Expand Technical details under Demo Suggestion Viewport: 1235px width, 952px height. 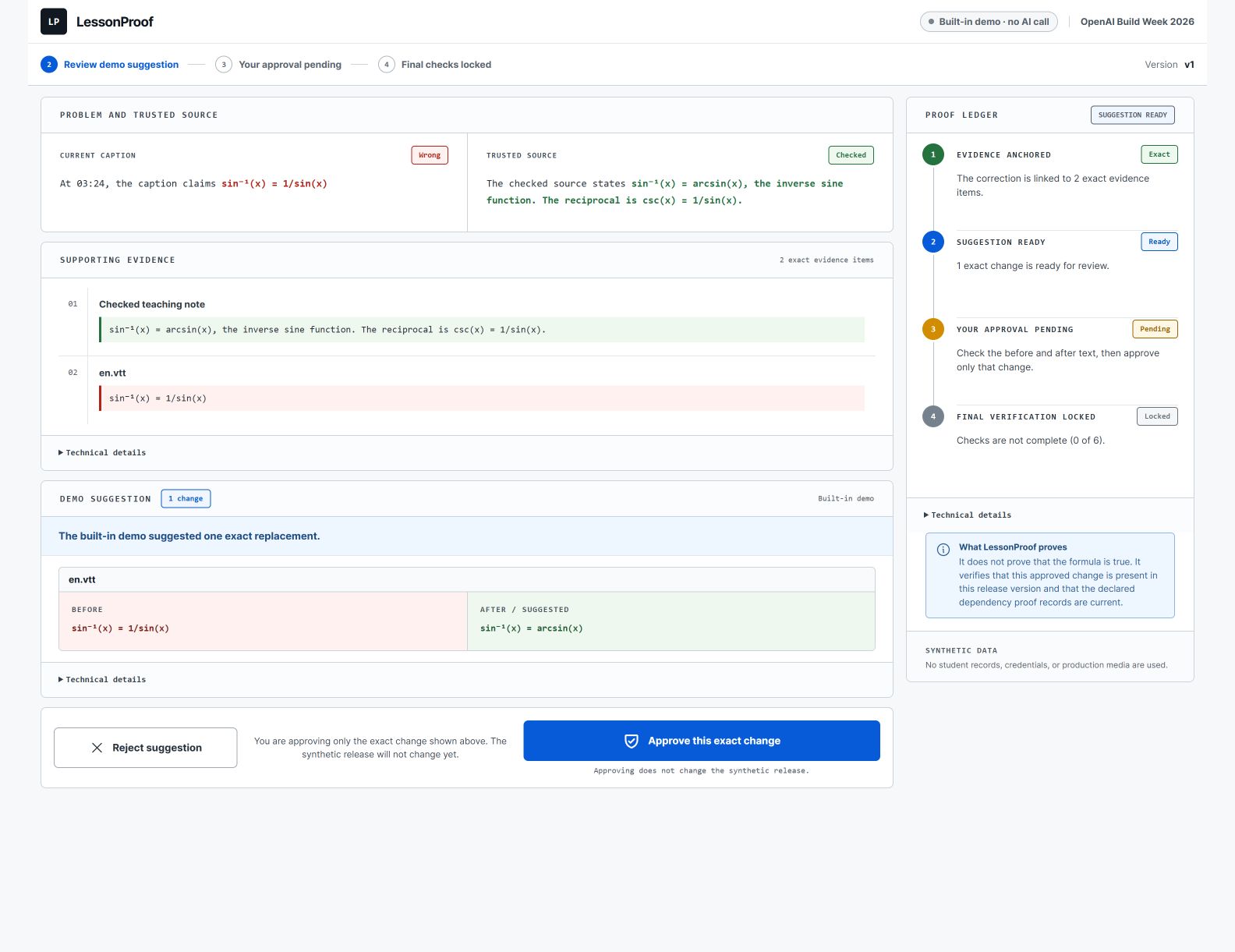[x=102, y=680]
